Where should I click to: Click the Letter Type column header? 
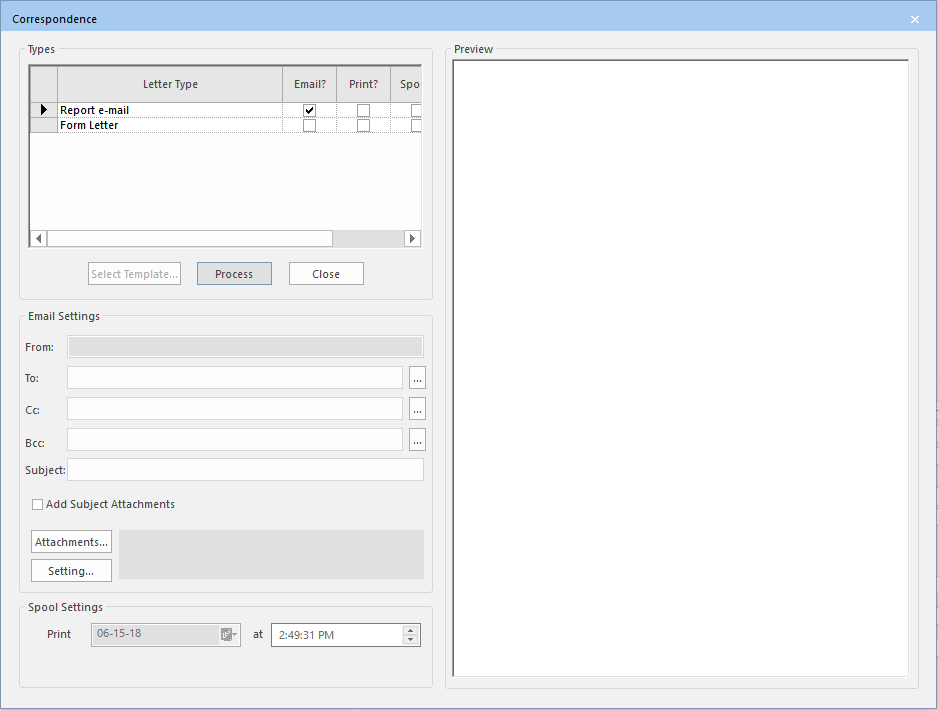170,84
